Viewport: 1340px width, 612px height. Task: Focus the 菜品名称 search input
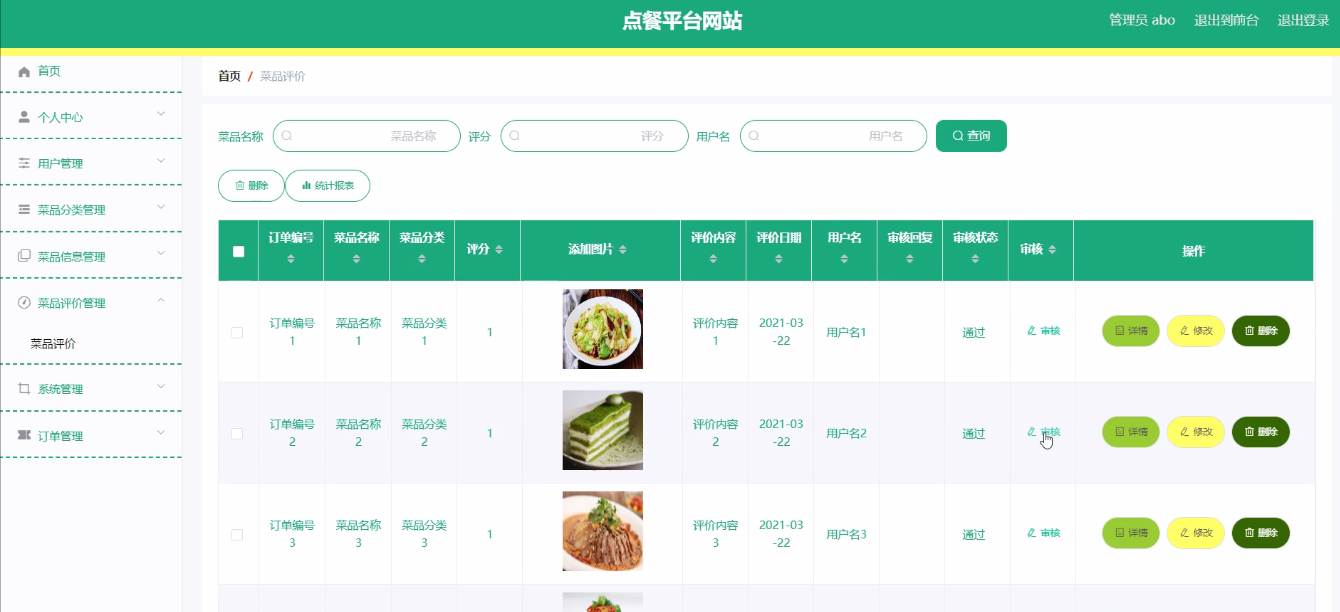tap(367, 136)
